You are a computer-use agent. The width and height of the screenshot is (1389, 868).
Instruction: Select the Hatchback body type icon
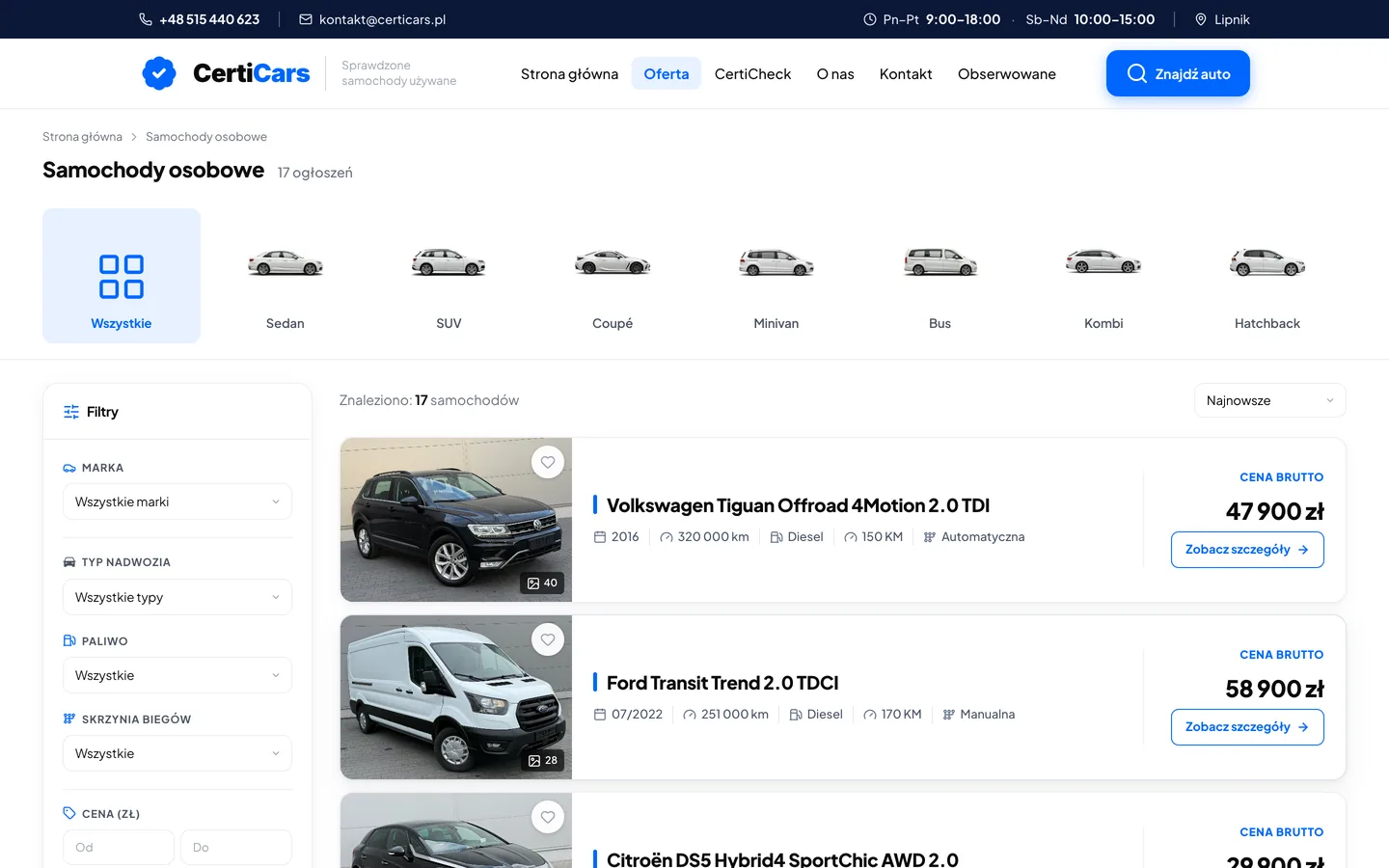coord(1267,262)
